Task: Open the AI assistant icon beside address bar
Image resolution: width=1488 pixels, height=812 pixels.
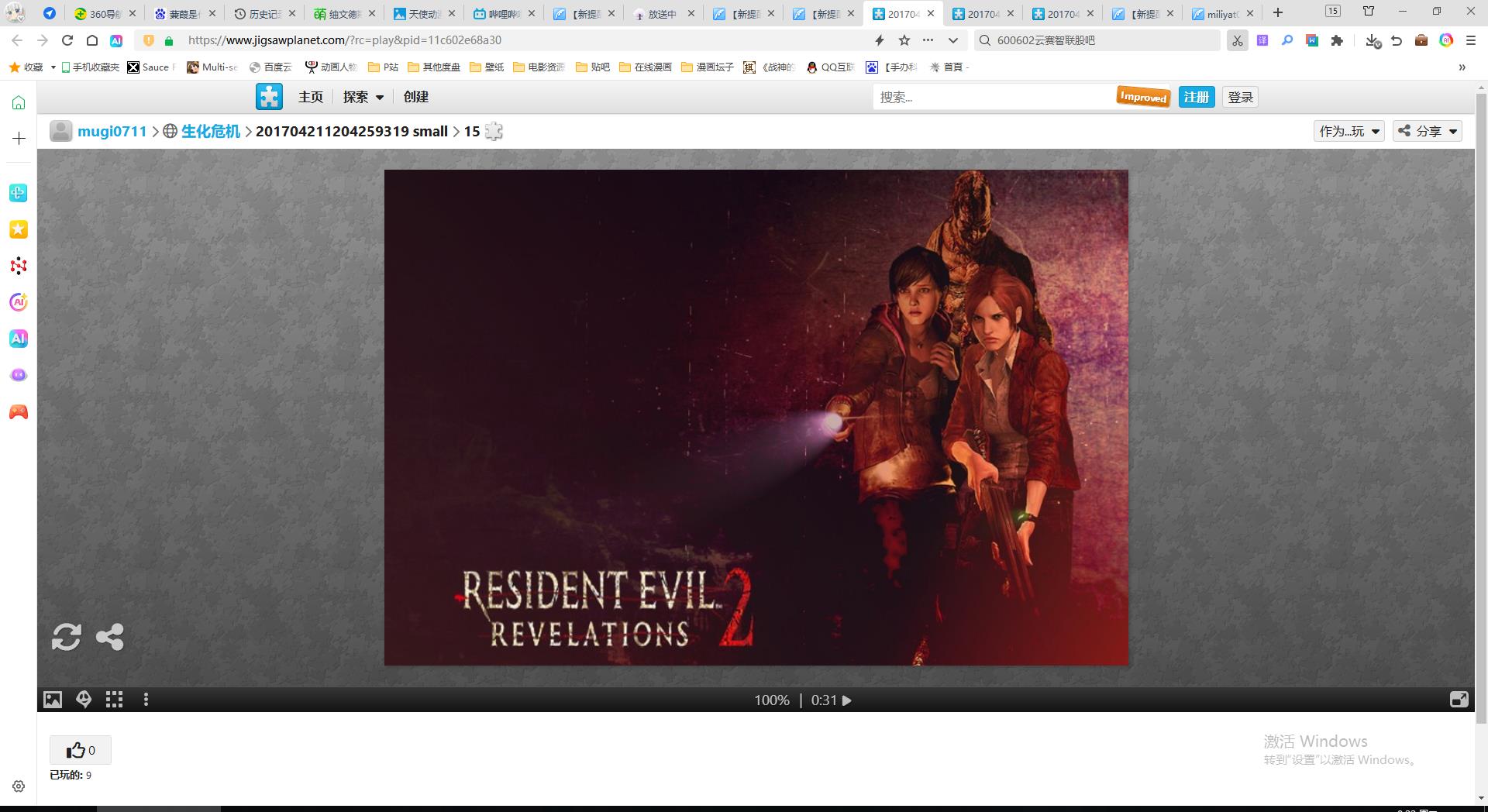Action: coord(116,40)
